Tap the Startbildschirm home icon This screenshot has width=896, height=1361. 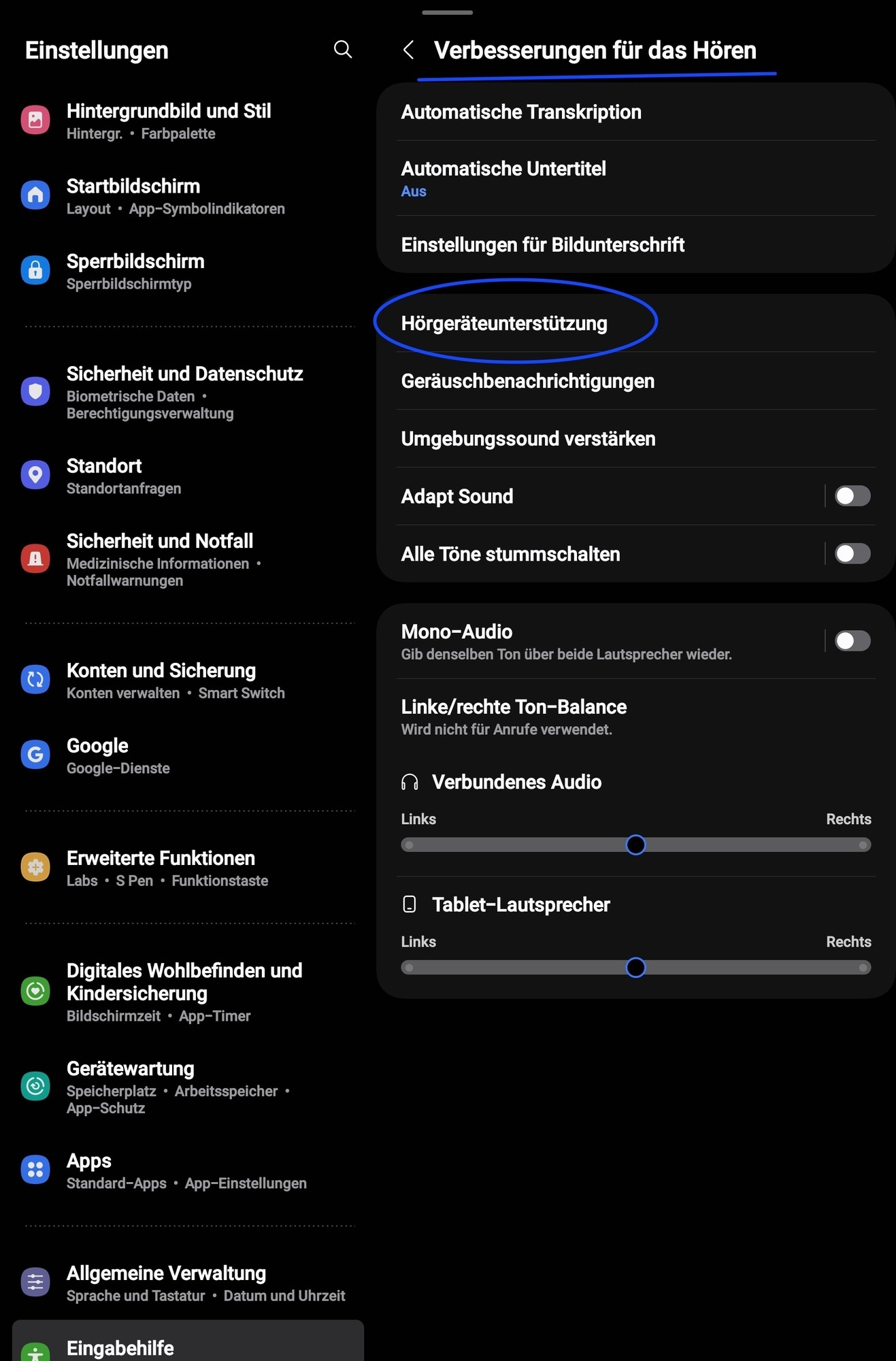pyautogui.click(x=35, y=195)
